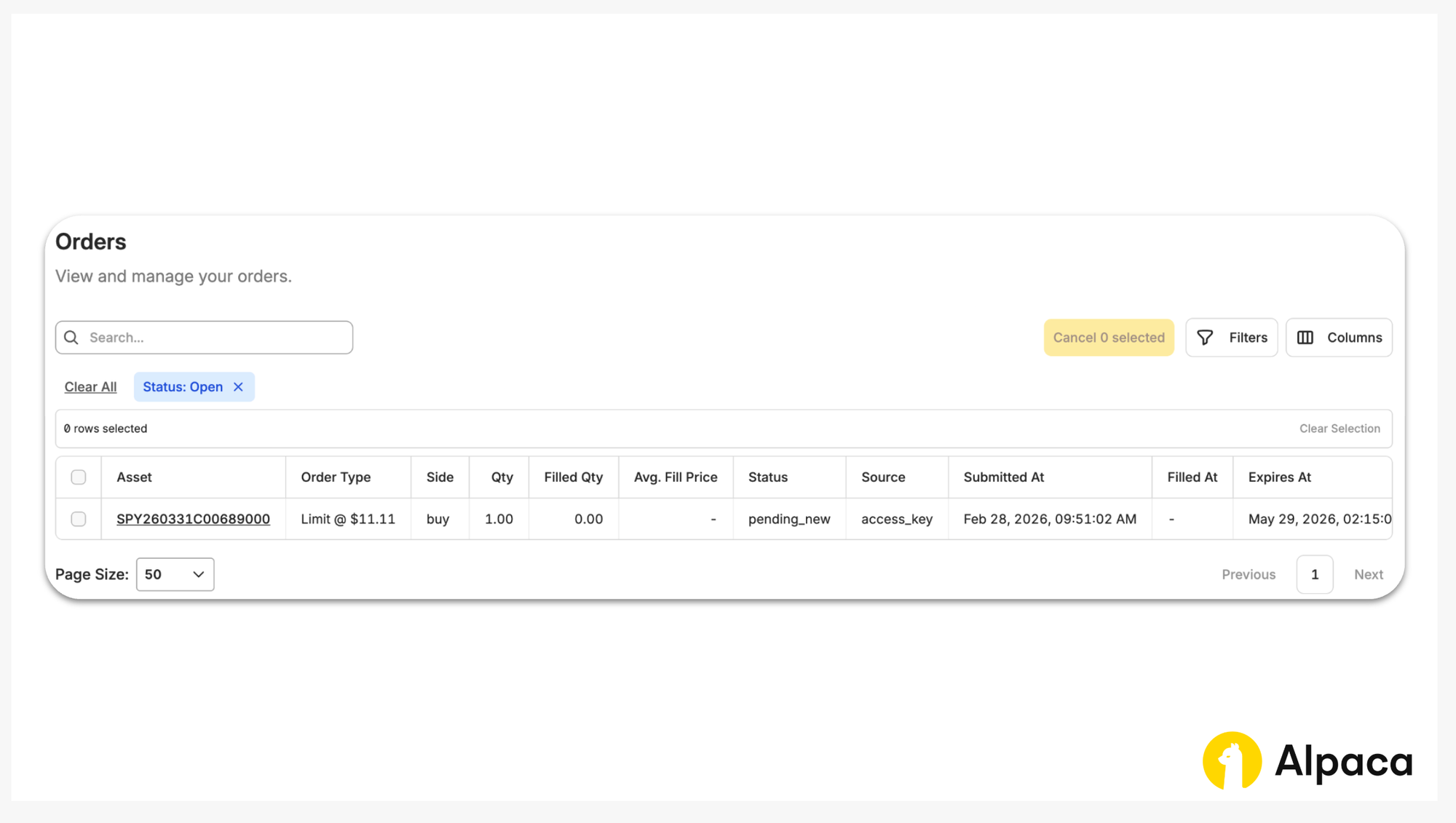Click the Previous page button
This screenshot has height=823, width=1456.
[1249, 574]
